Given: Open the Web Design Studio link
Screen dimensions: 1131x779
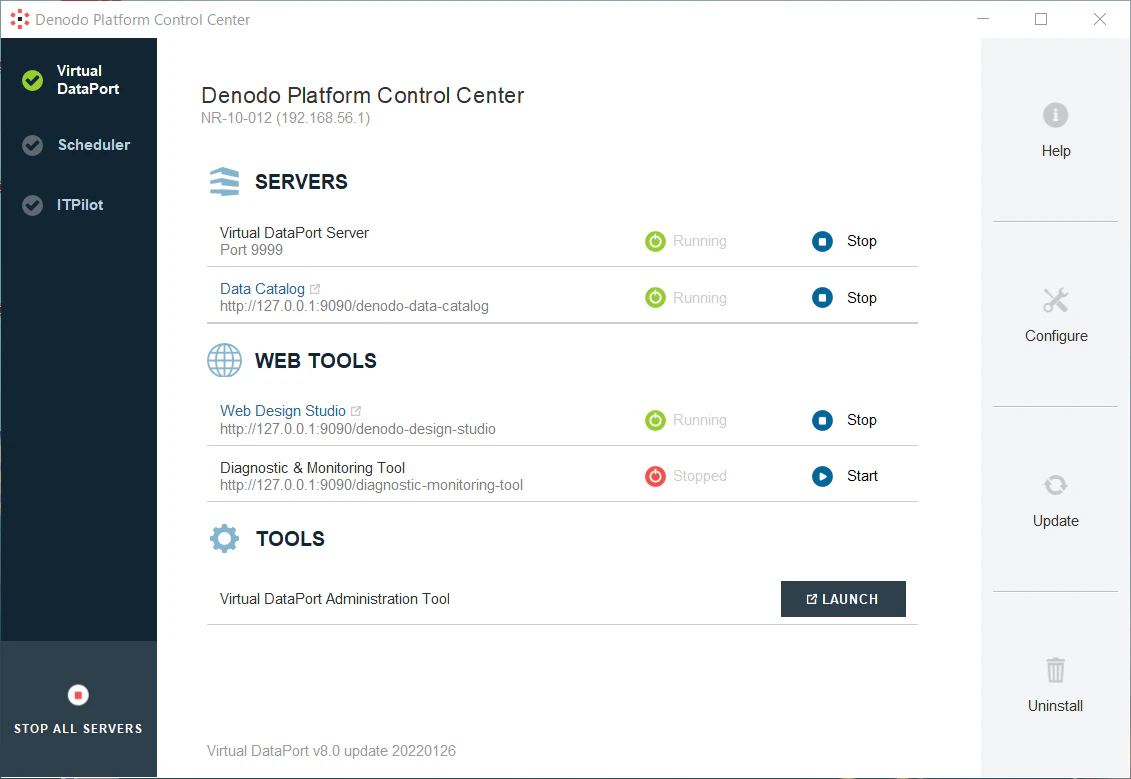Looking at the screenshot, I should [283, 410].
